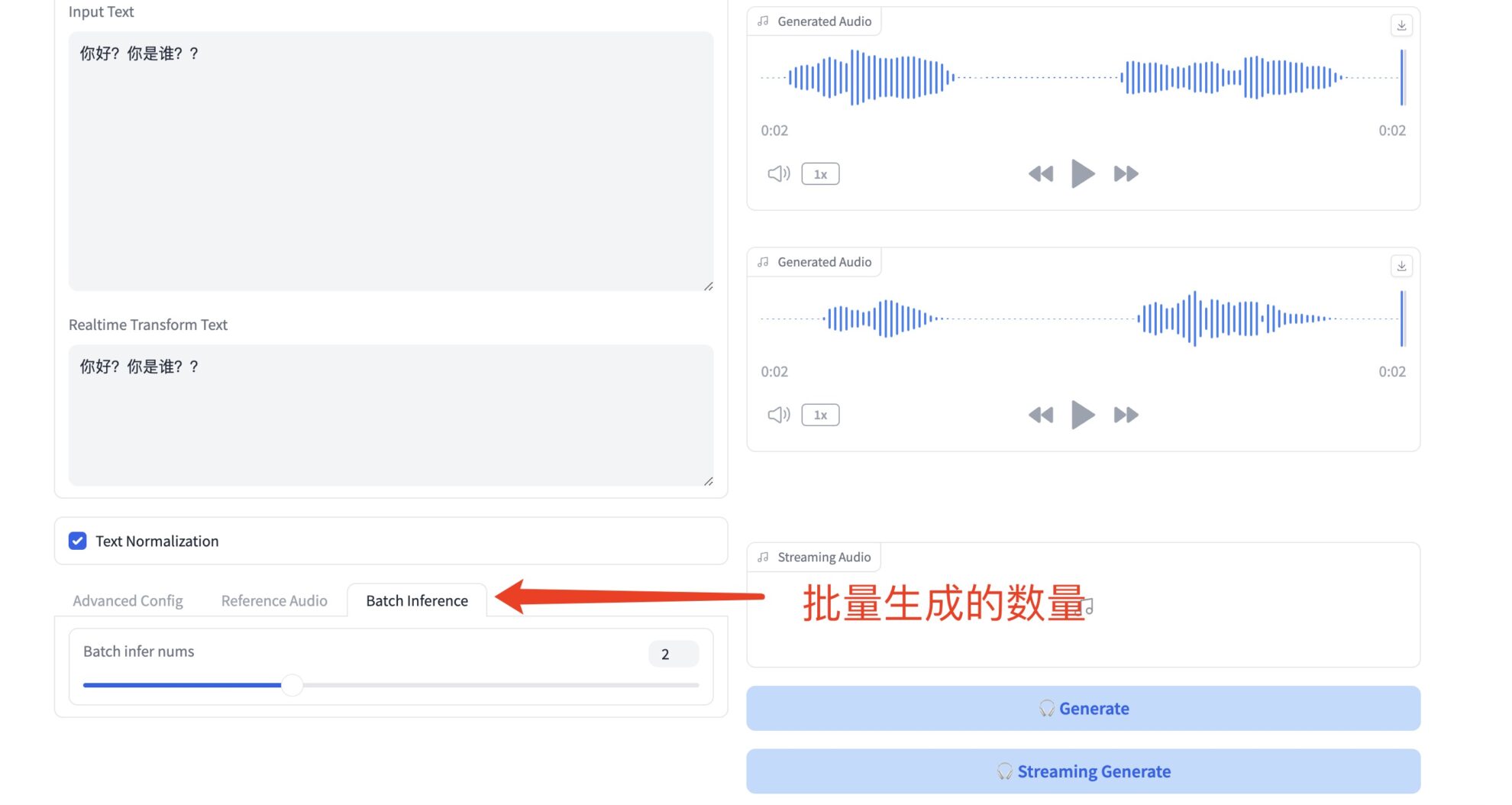Play the second Generated Audio

(1083, 415)
